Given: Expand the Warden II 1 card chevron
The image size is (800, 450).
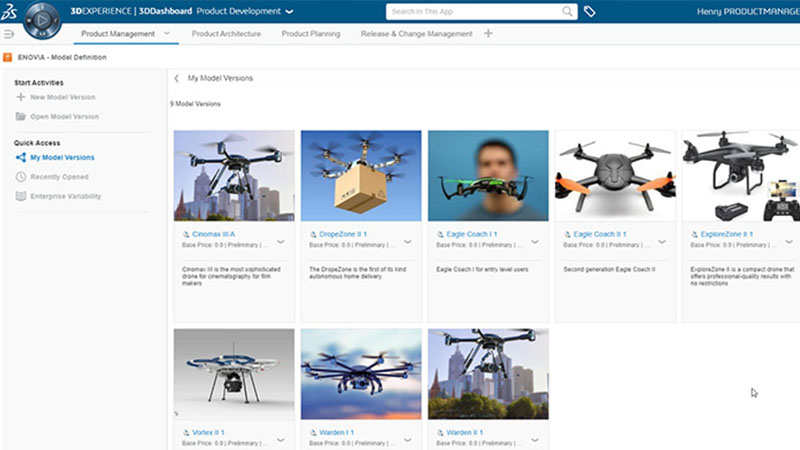Looking at the screenshot, I should (x=535, y=439).
